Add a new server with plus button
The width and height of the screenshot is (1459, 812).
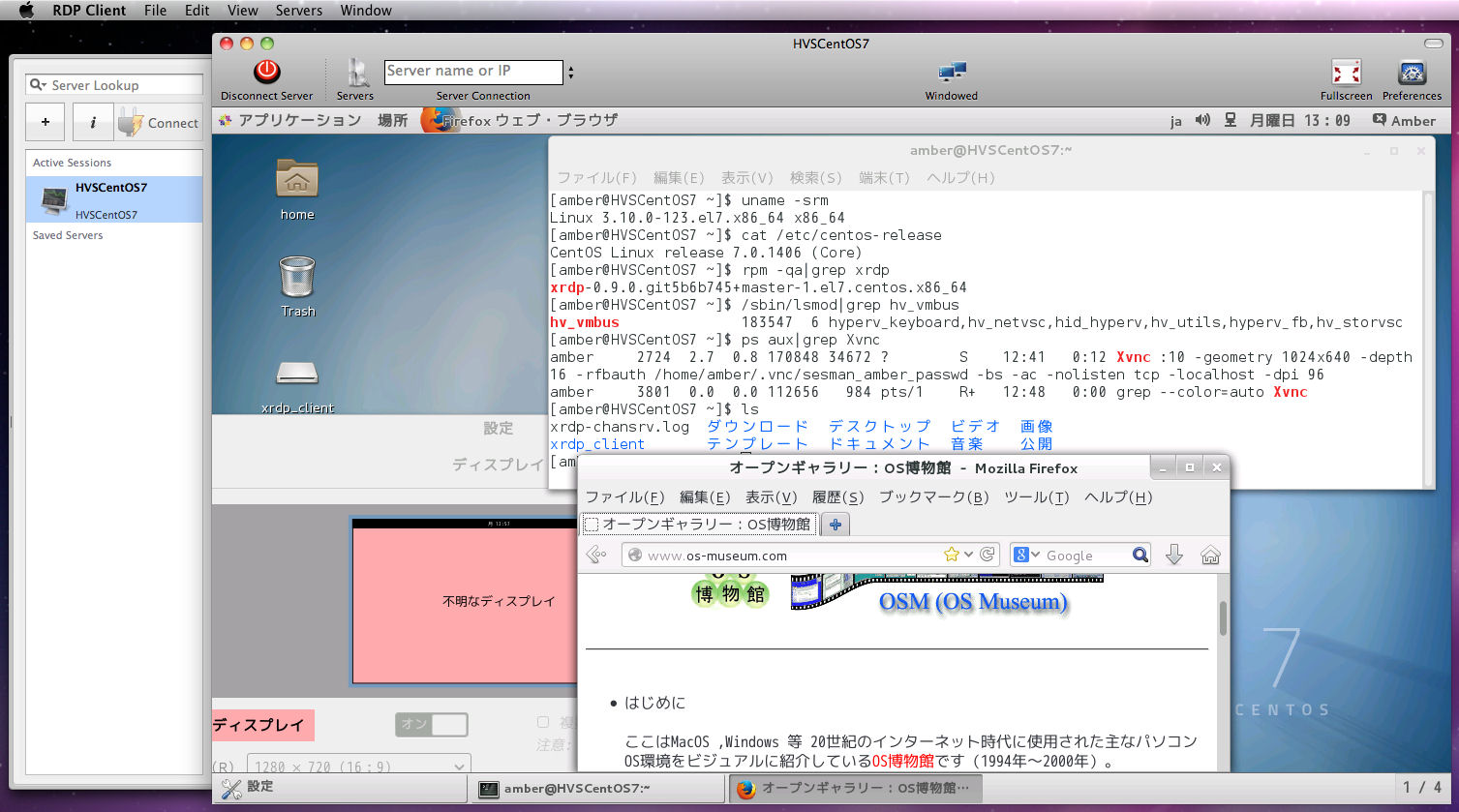(x=45, y=123)
